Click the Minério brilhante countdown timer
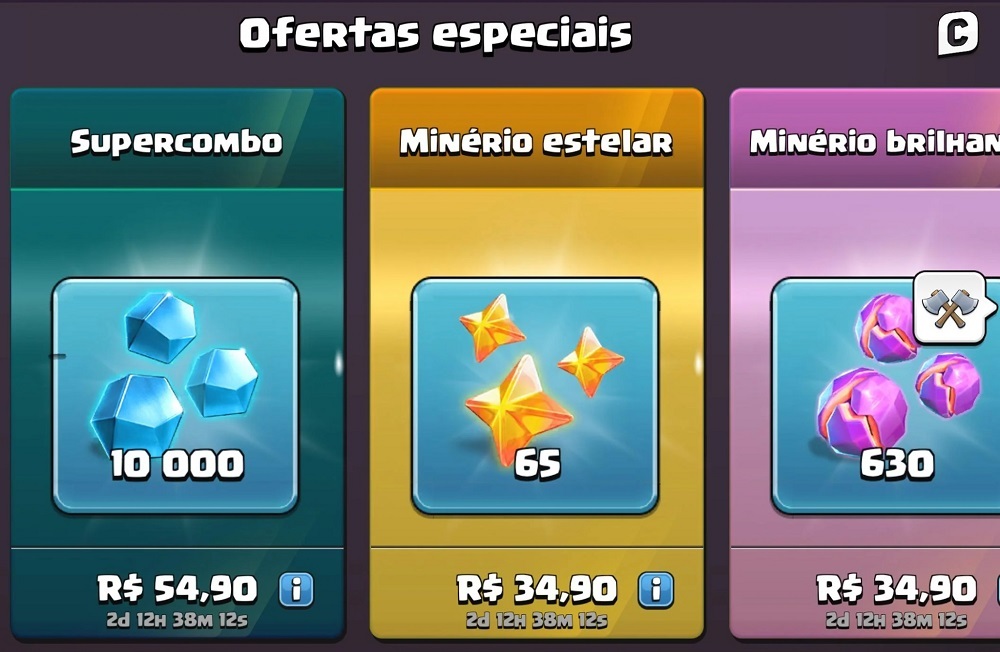Screen dimensions: 1000x652 click(x=897, y=620)
